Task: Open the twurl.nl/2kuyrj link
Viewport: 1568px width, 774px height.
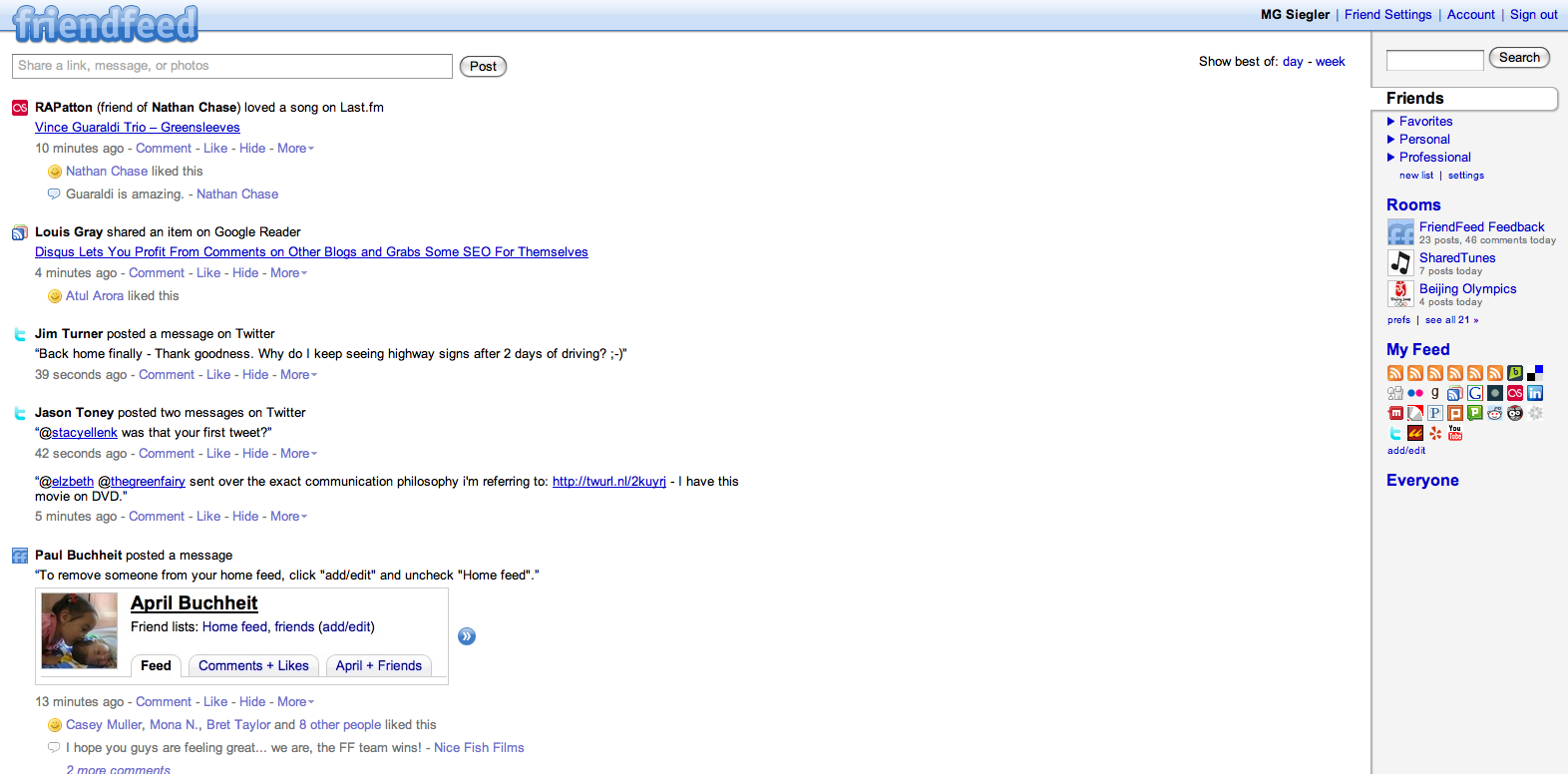Action: coord(609,481)
